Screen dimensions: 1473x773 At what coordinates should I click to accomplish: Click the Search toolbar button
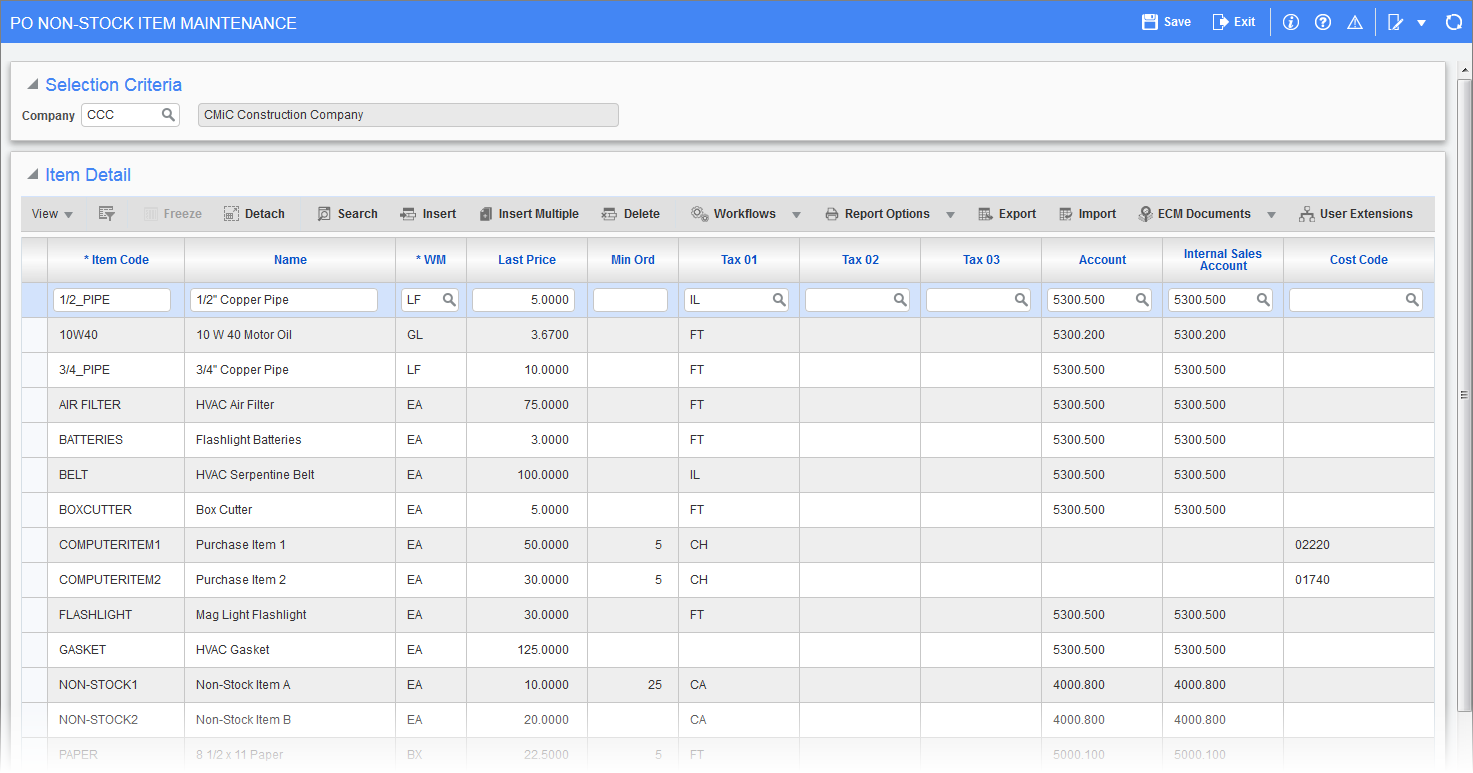point(347,214)
